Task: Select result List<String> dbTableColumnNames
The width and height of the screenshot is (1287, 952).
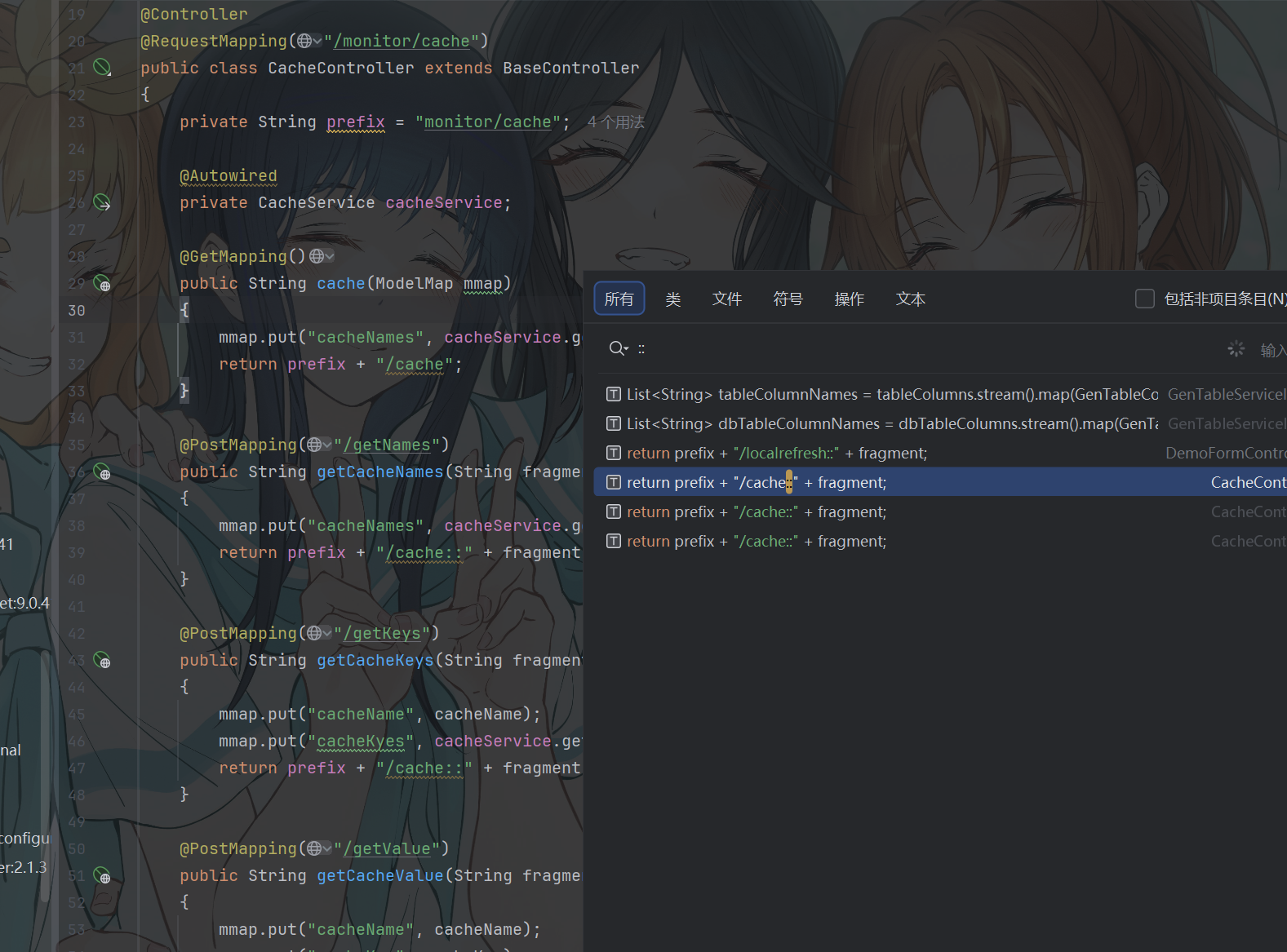Action: point(940,423)
